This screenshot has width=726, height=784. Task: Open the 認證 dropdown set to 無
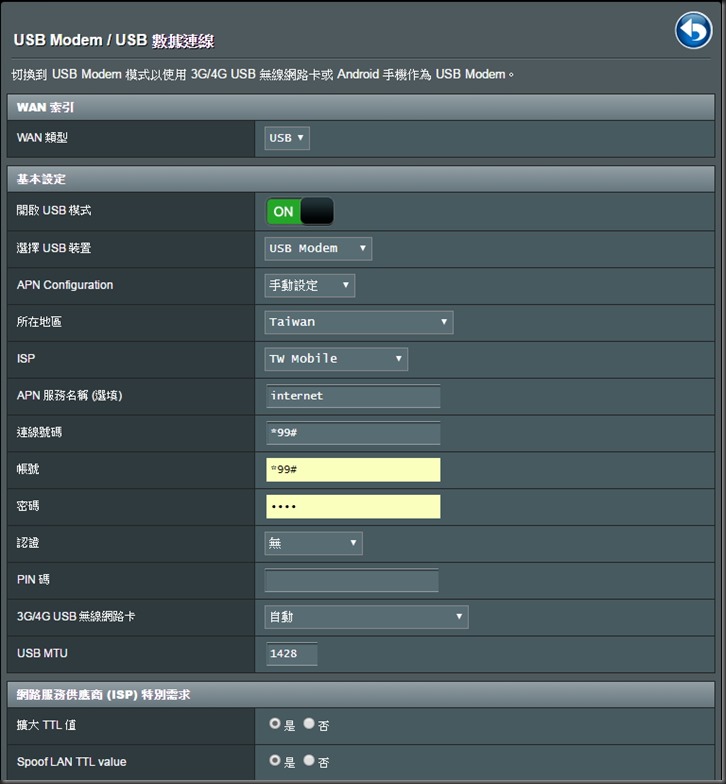click(x=314, y=543)
